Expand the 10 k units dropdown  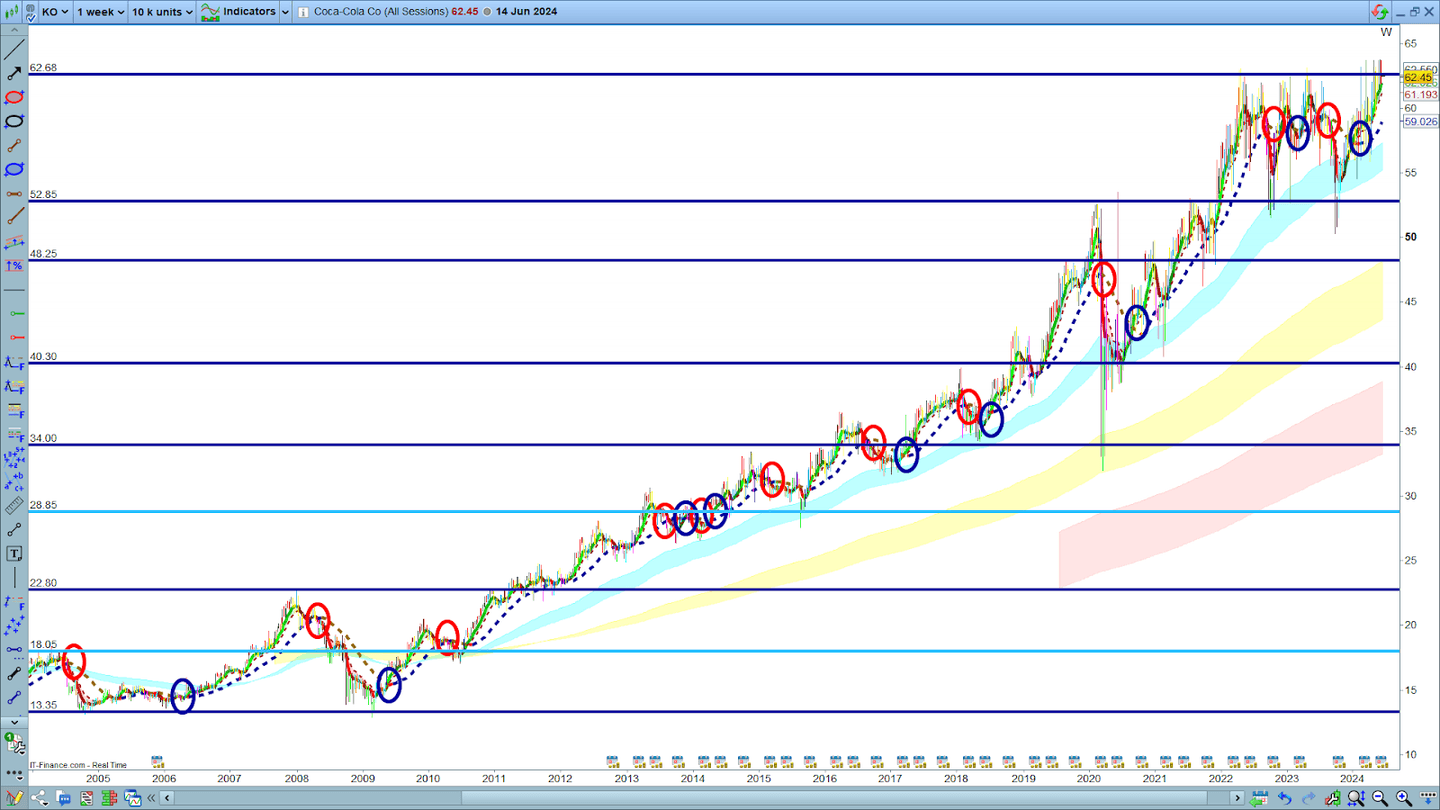coord(162,12)
